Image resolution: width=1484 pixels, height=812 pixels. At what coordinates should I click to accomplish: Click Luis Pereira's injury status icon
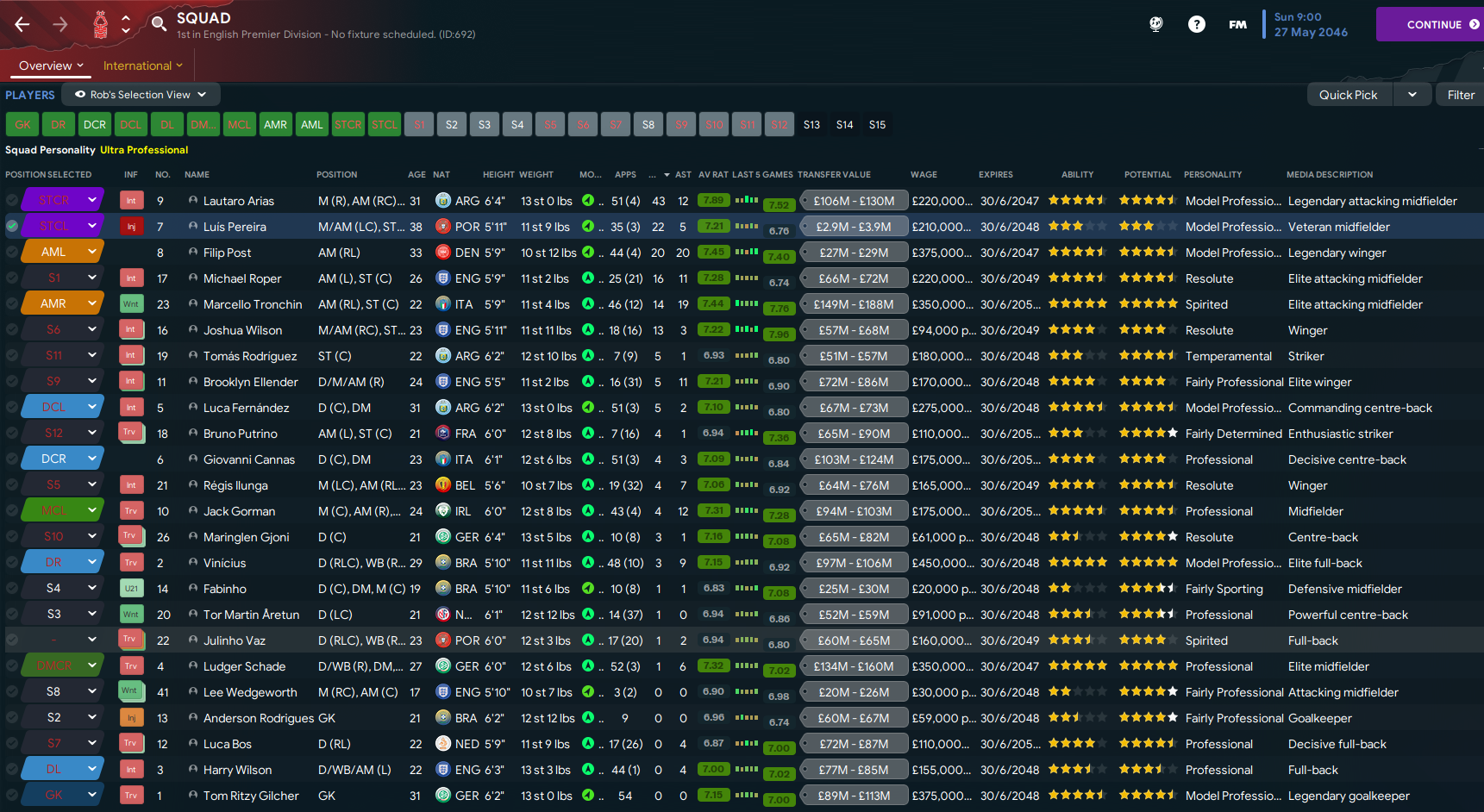tap(131, 227)
